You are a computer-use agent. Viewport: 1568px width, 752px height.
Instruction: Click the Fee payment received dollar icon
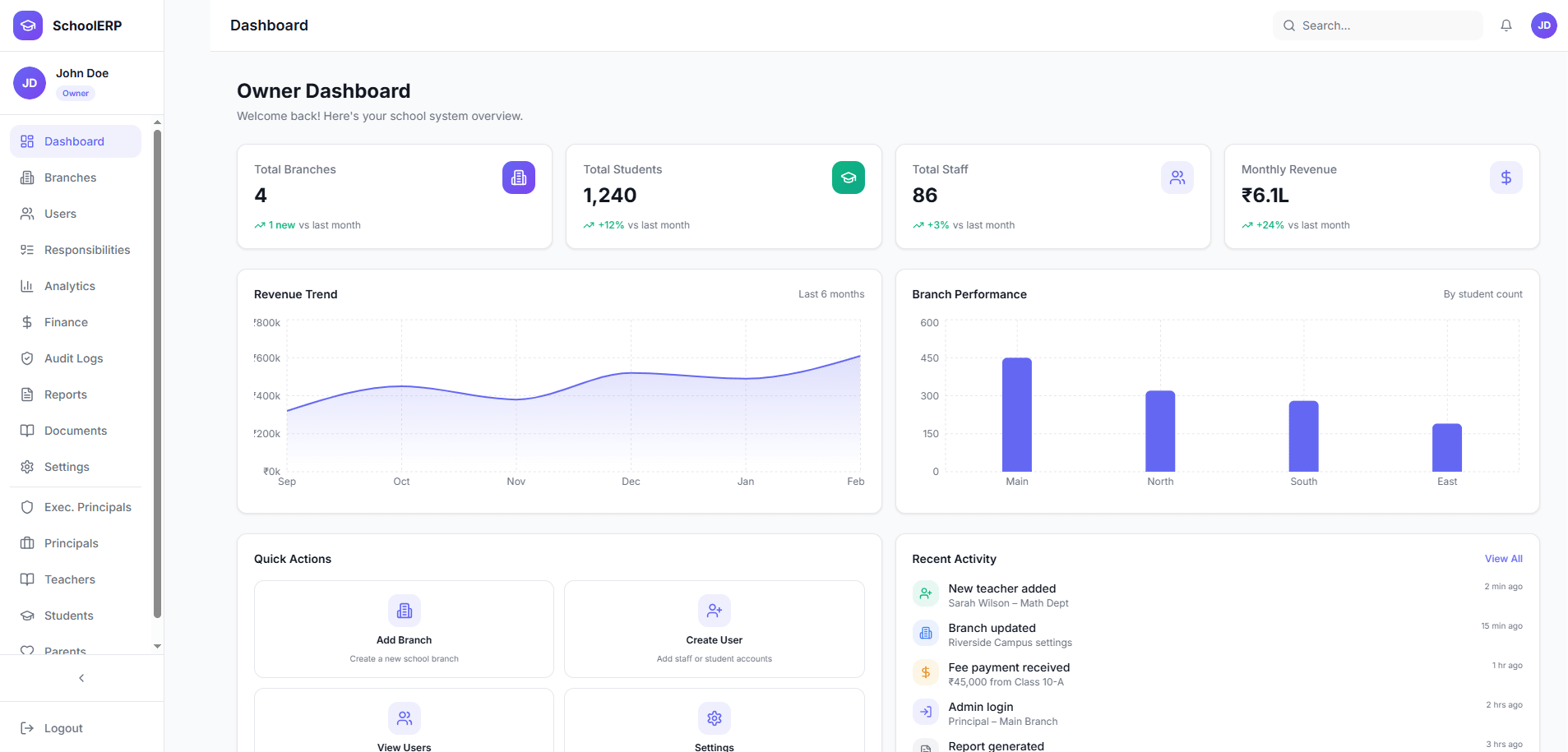point(926,672)
